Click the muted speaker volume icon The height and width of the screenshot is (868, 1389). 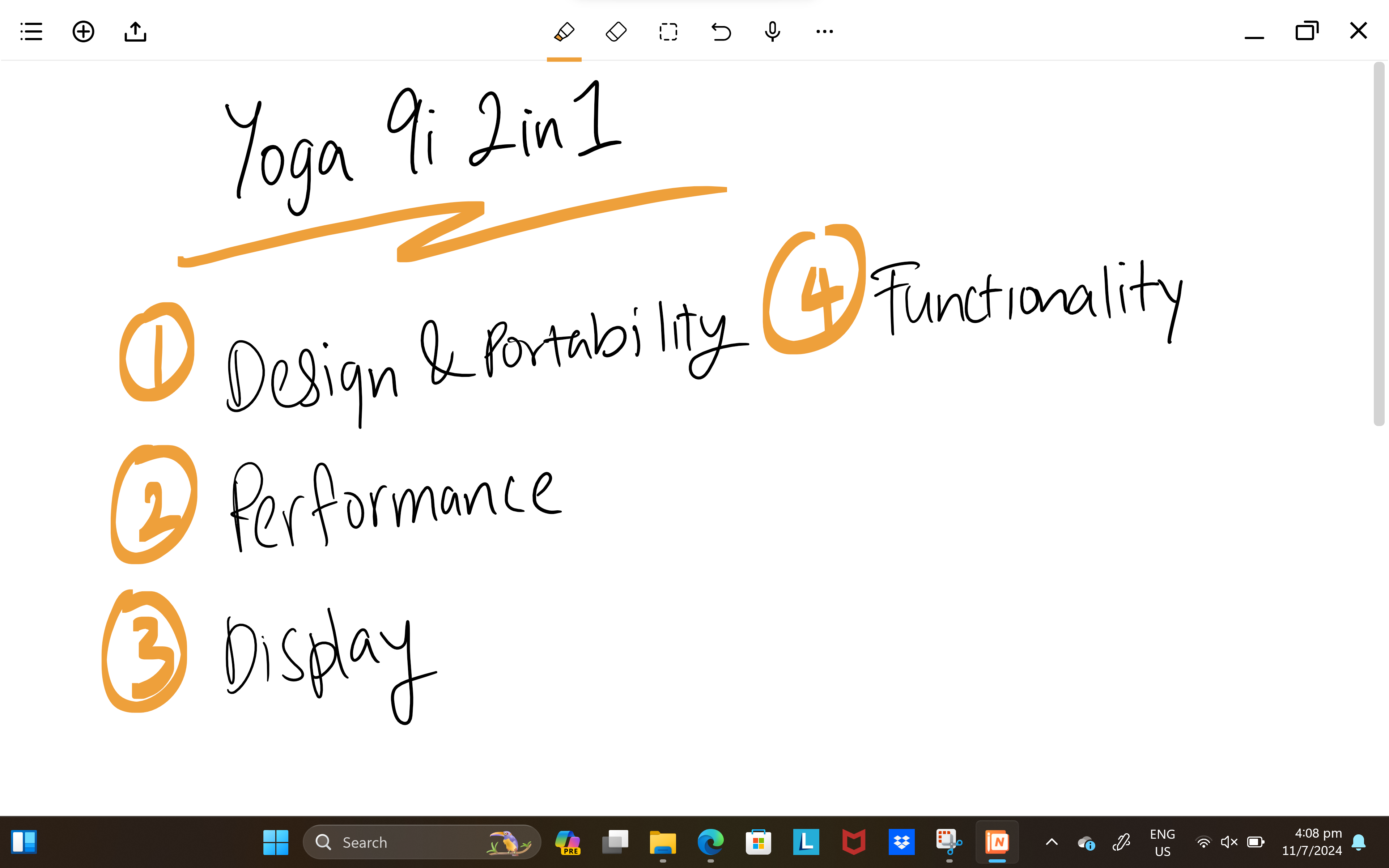point(1229,842)
